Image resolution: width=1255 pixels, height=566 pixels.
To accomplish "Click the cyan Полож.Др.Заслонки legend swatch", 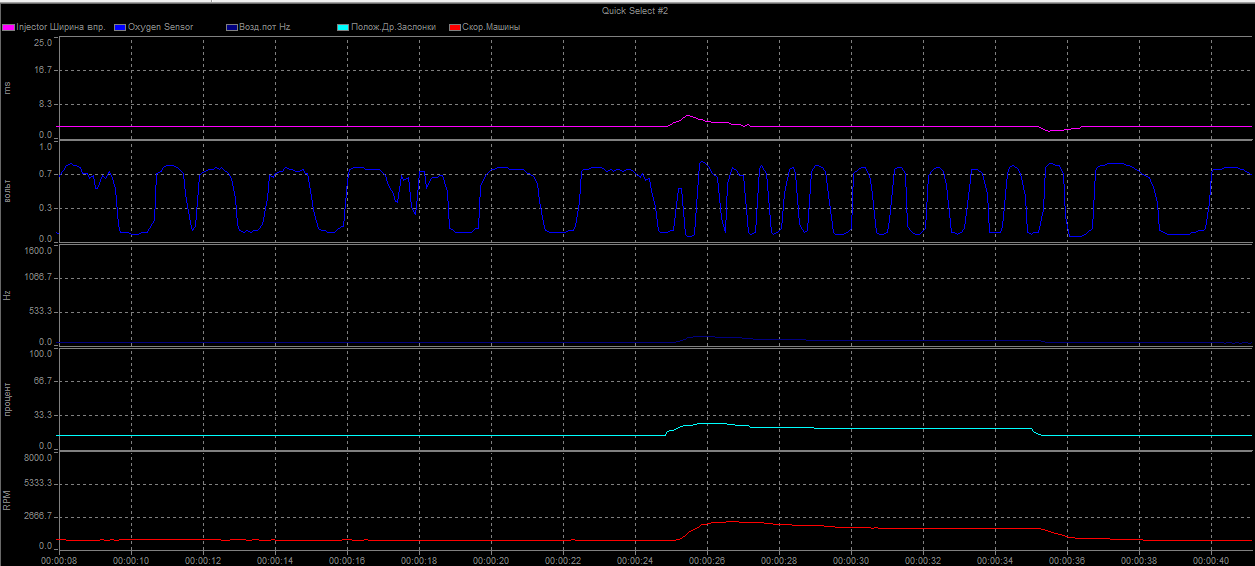I will point(343,27).
